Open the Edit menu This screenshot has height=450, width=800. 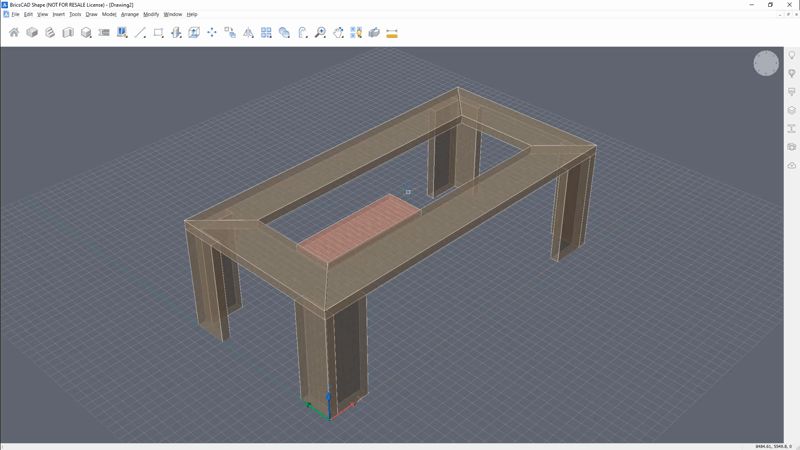point(28,14)
